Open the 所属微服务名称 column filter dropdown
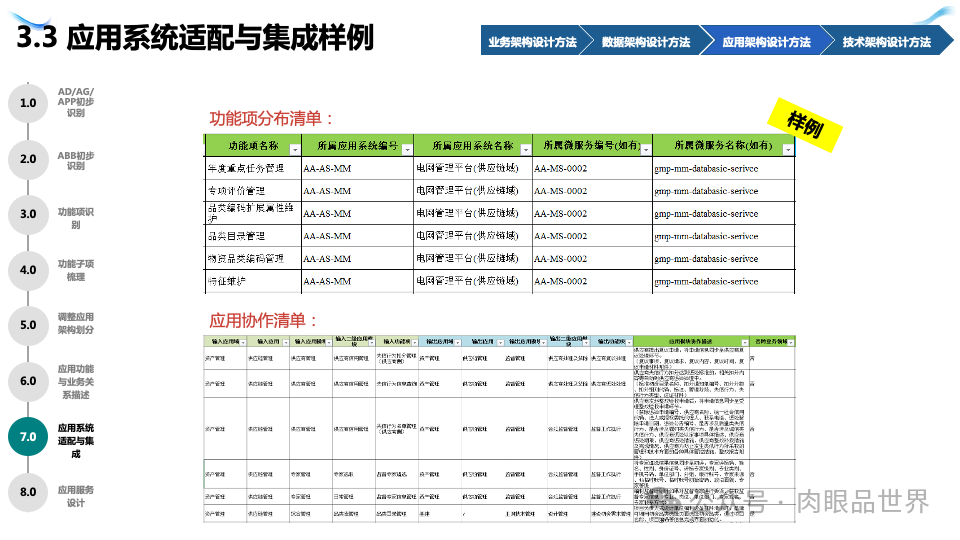 (x=788, y=150)
